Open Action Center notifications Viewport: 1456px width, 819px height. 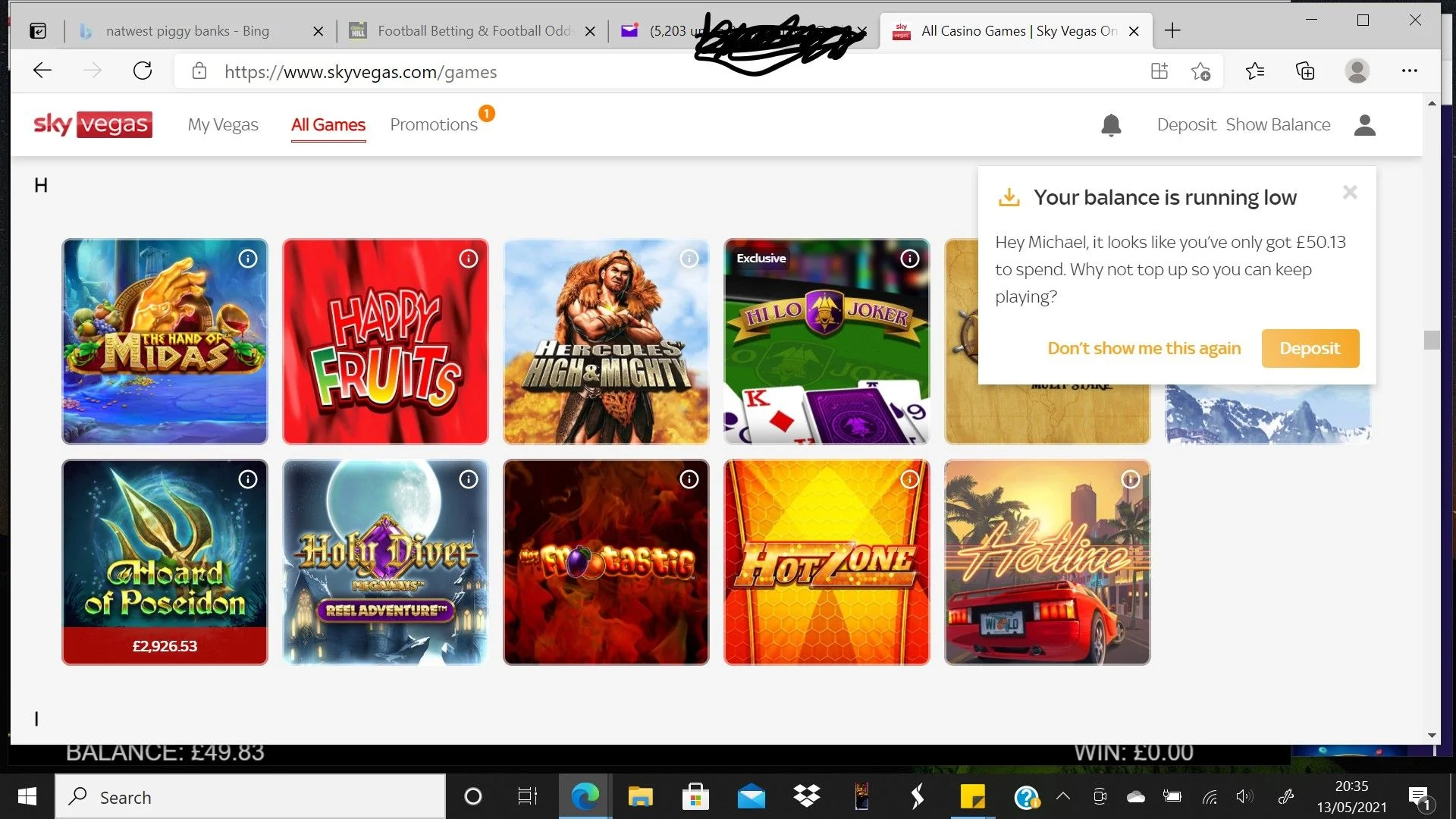point(1419,797)
